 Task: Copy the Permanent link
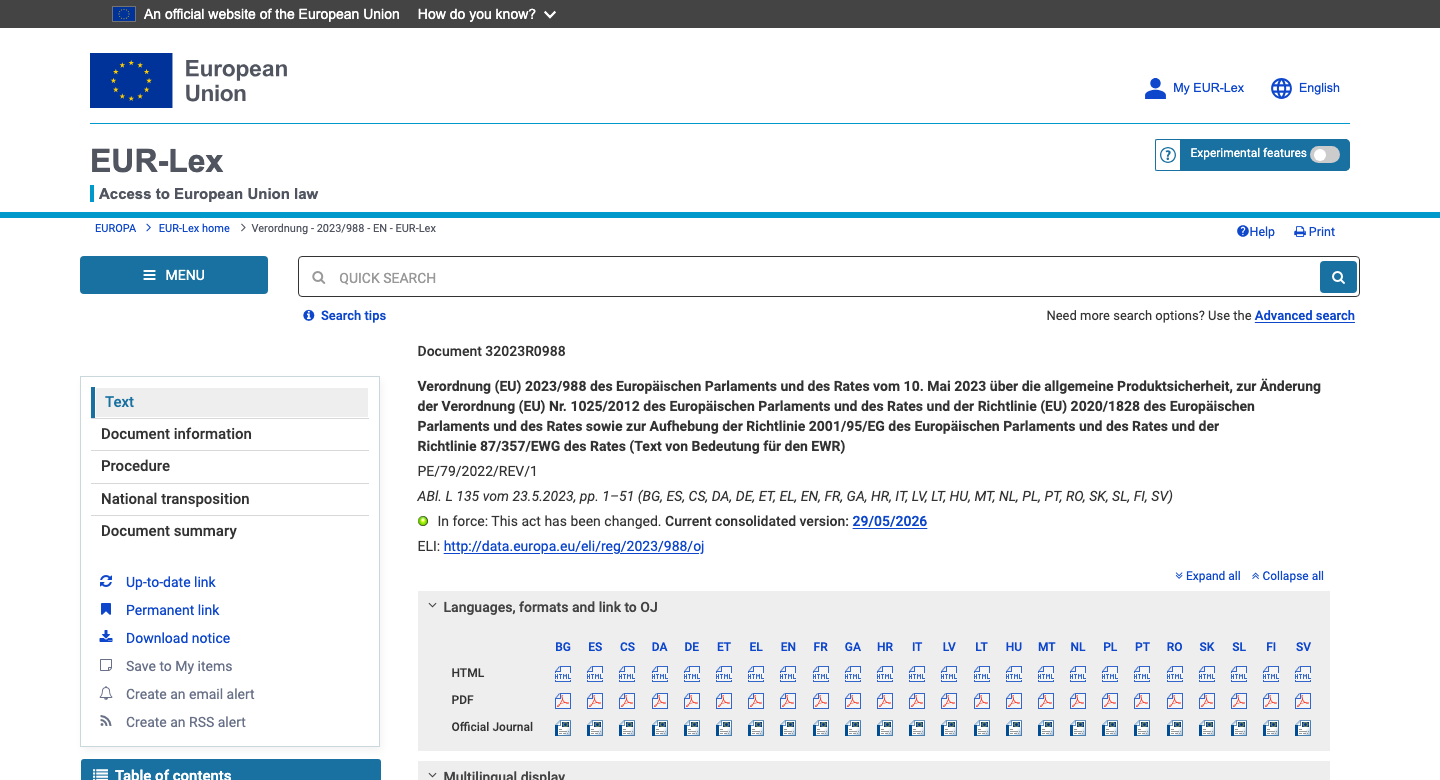[172, 610]
